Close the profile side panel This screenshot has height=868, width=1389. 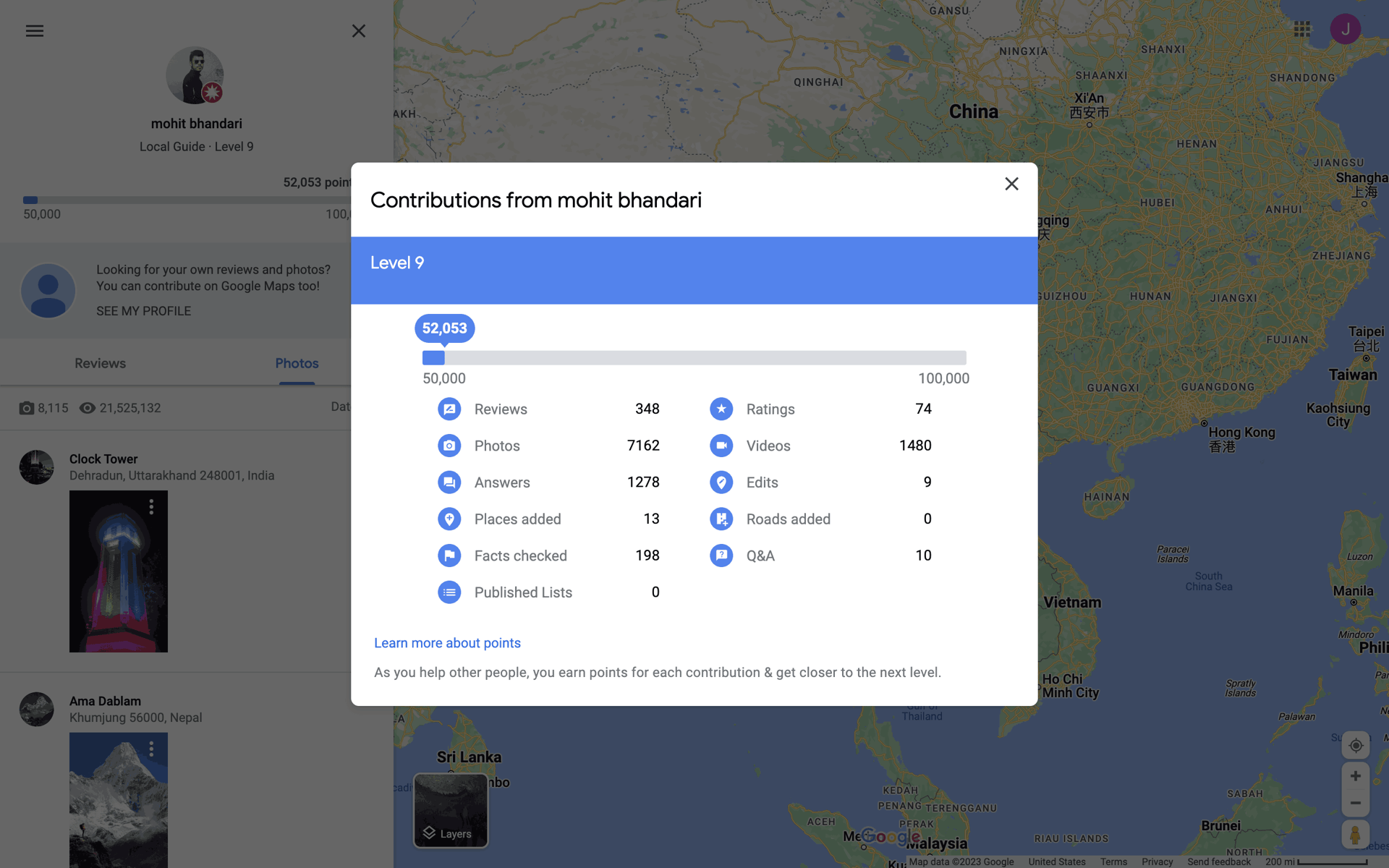pos(359,31)
